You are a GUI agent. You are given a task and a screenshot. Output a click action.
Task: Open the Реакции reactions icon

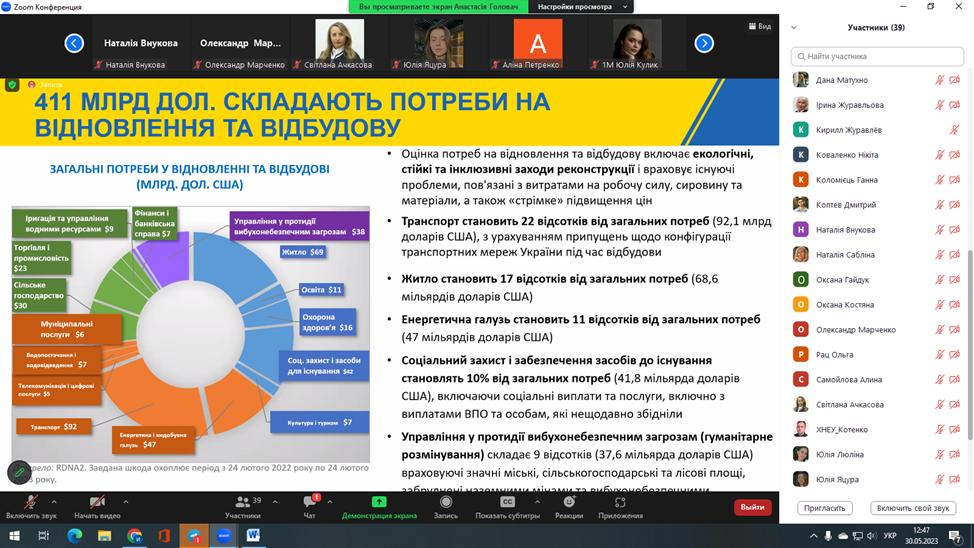pos(569,504)
